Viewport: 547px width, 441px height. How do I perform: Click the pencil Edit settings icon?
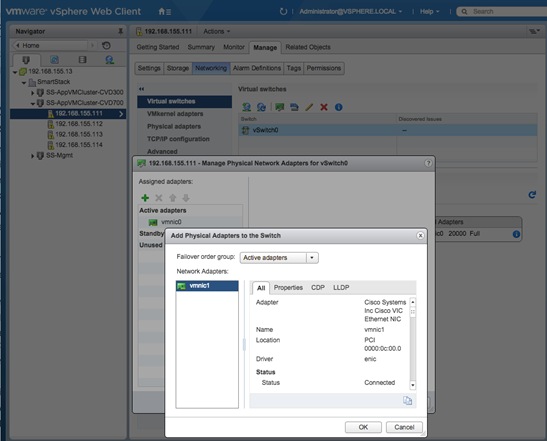click(x=309, y=107)
